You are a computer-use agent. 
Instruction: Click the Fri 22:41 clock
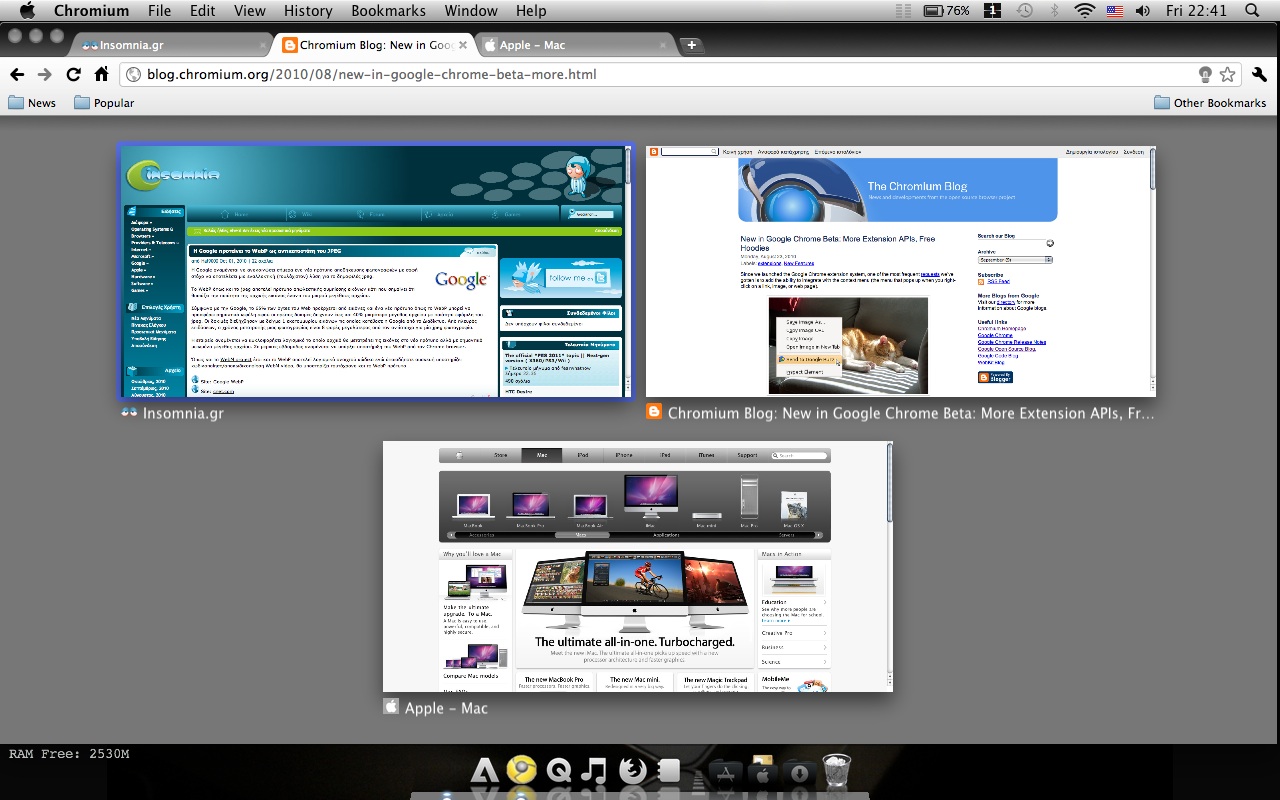pyautogui.click(x=1196, y=11)
